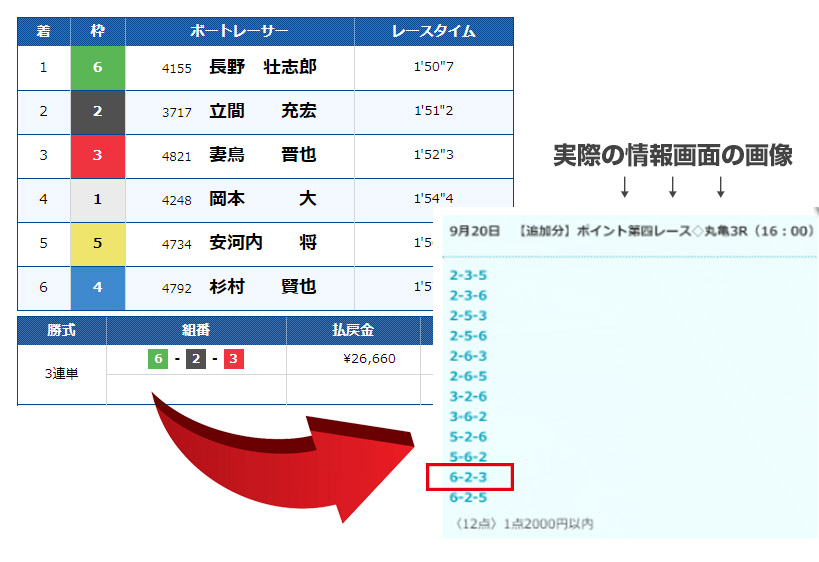Click the blue frame 4 box
The height and width of the screenshot is (562, 819).
pyautogui.click(x=97, y=287)
